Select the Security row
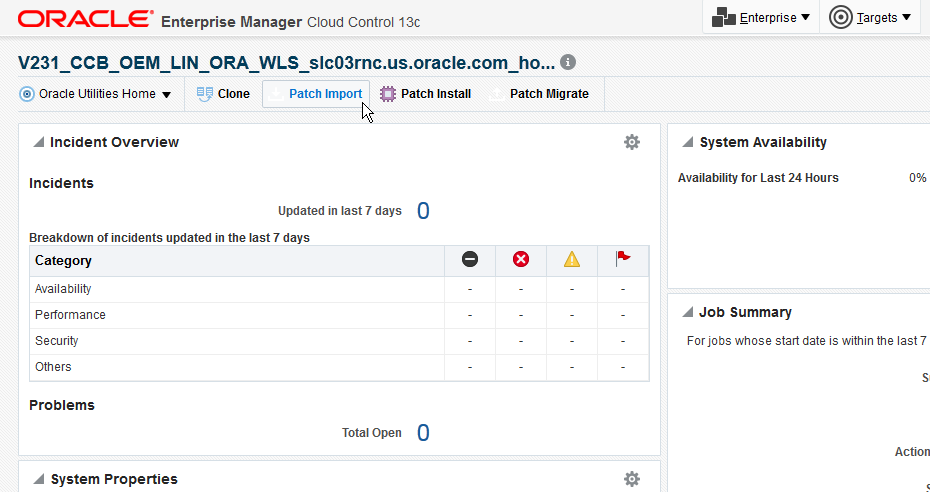Viewport: 930px width, 492px height. click(x=339, y=341)
